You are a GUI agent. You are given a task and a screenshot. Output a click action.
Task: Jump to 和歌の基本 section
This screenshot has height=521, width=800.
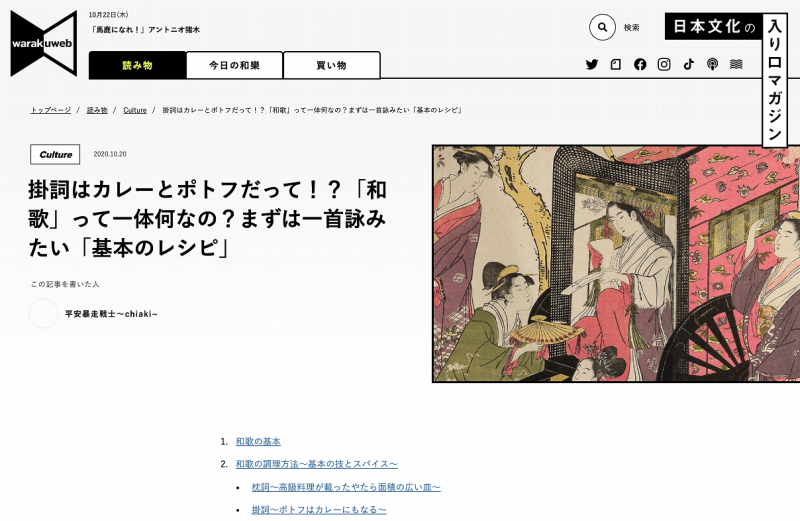point(258,441)
